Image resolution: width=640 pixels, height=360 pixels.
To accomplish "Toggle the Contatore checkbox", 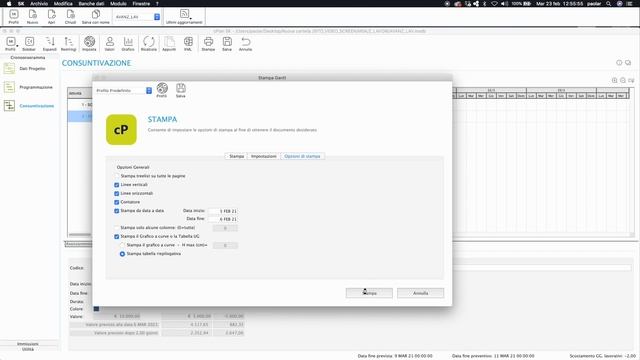I will [x=117, y=202].
